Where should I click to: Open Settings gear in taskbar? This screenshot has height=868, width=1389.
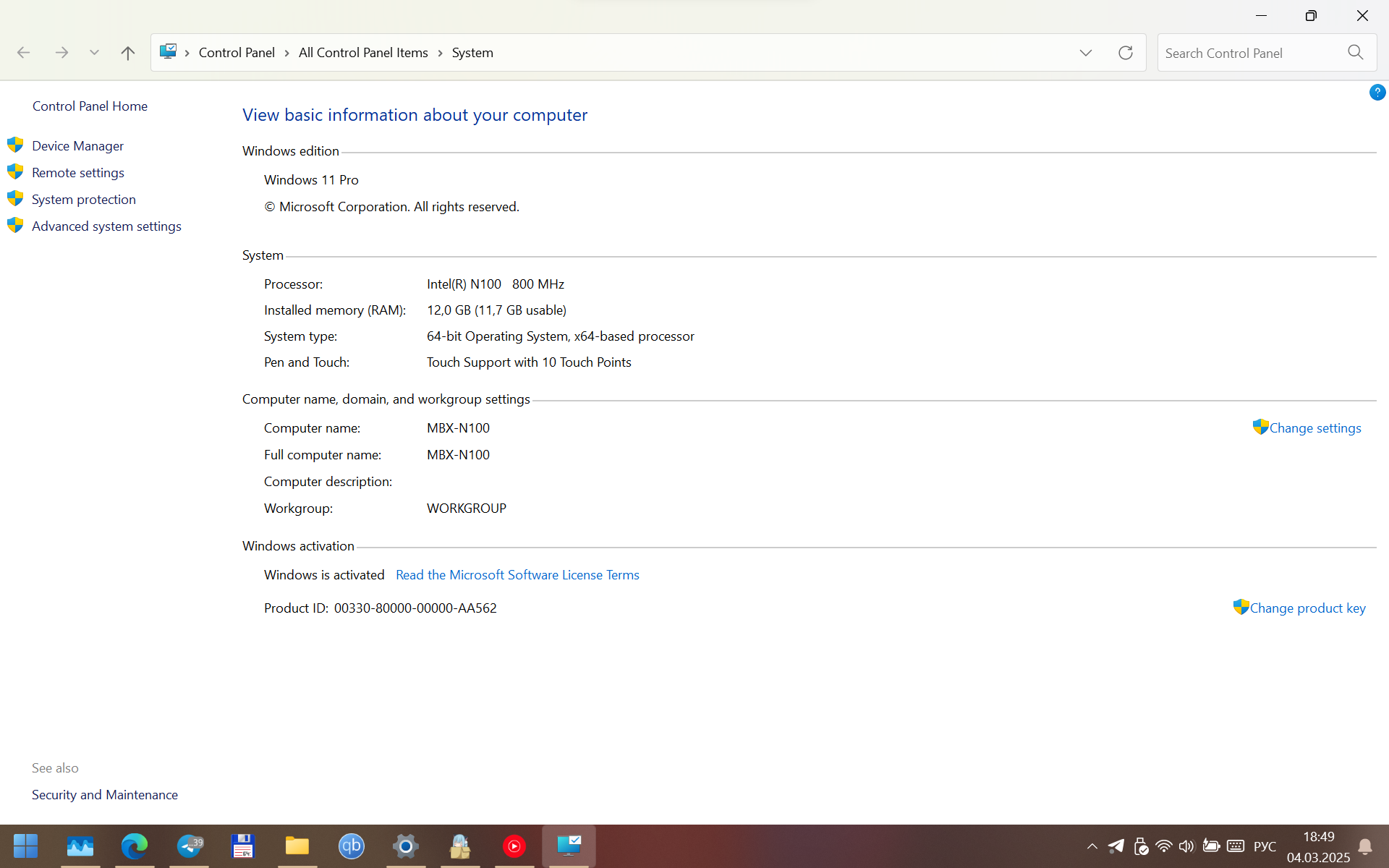(x=406, y=846)
